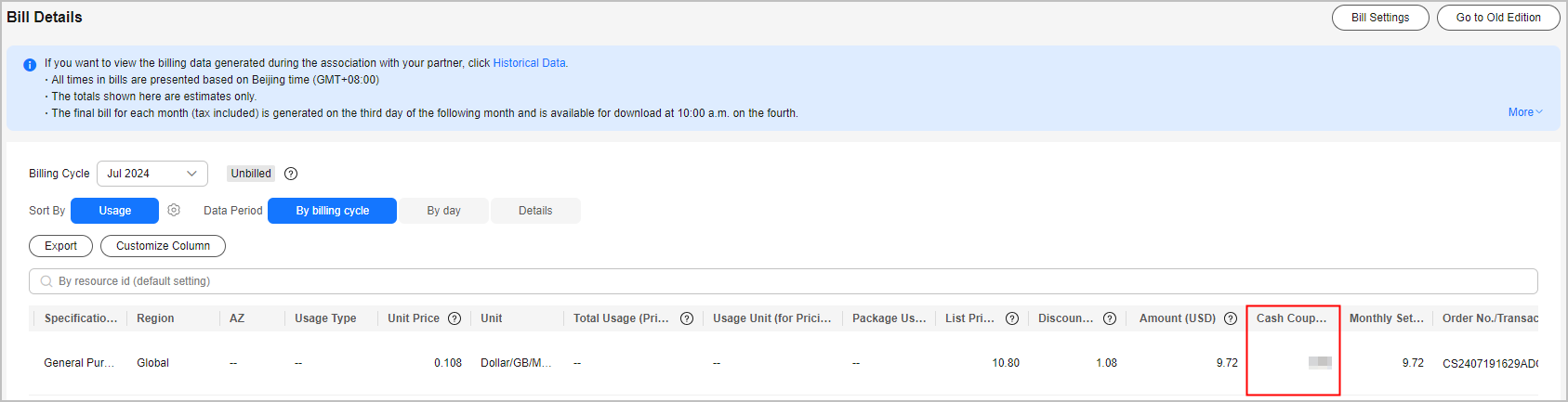Open Bill Settings
Image resolution: width=1568 pixels, height=402 pixels.
(x=1379, y=18)
